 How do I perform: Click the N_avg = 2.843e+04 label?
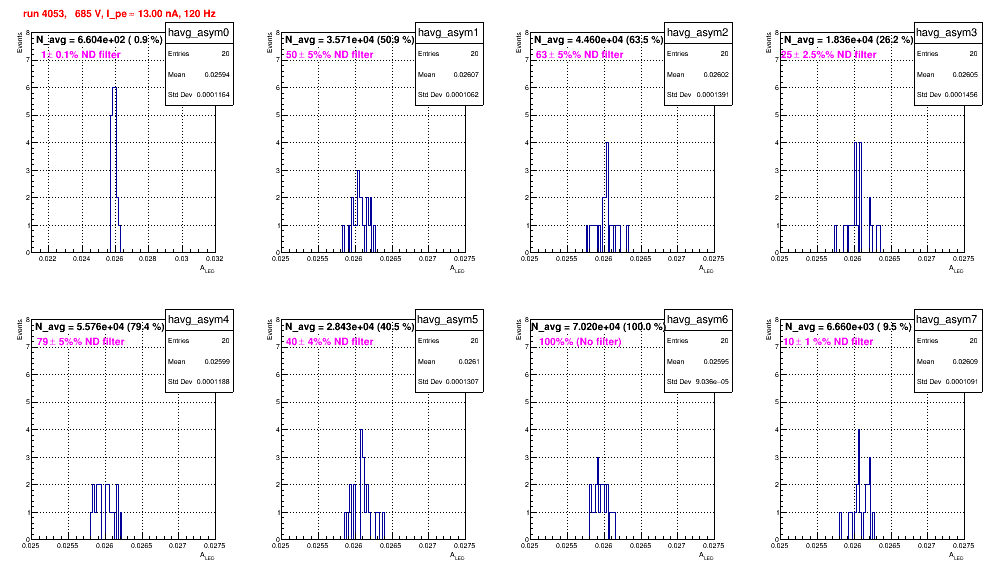pyautogui.click(x=349, y=326)
